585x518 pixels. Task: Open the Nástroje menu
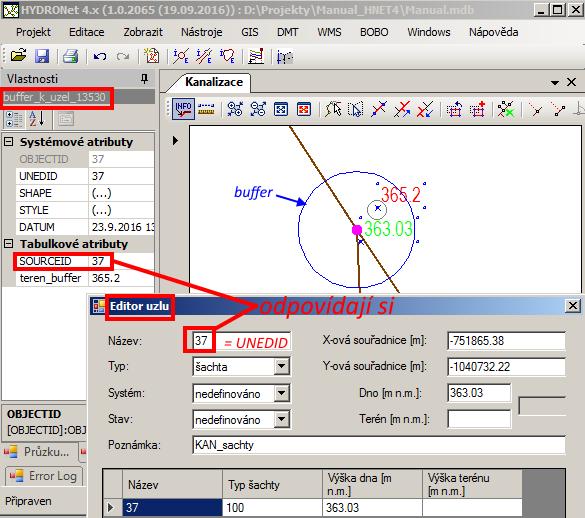201,32
